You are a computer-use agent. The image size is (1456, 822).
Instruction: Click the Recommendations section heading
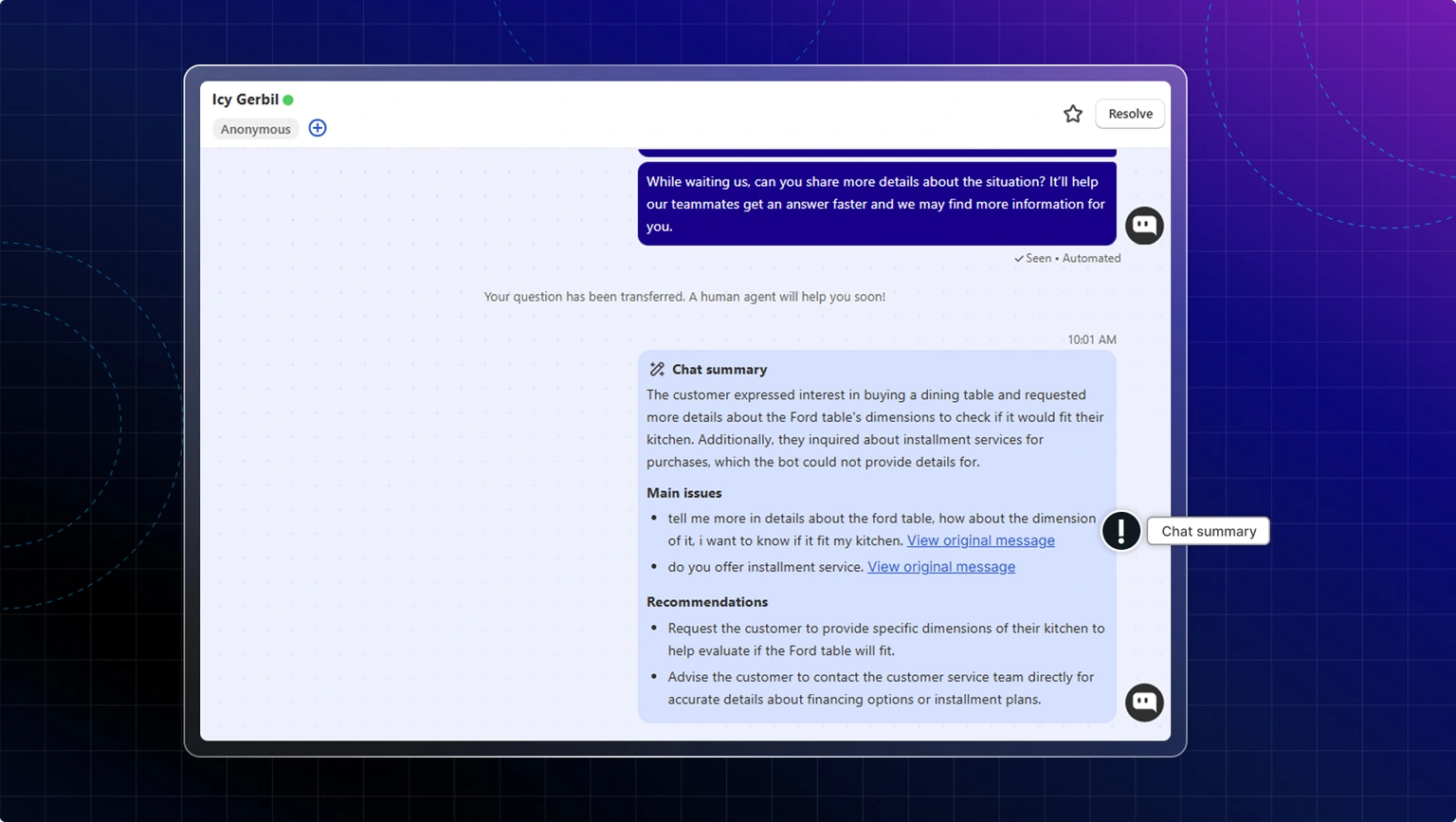tap(706, 601)
